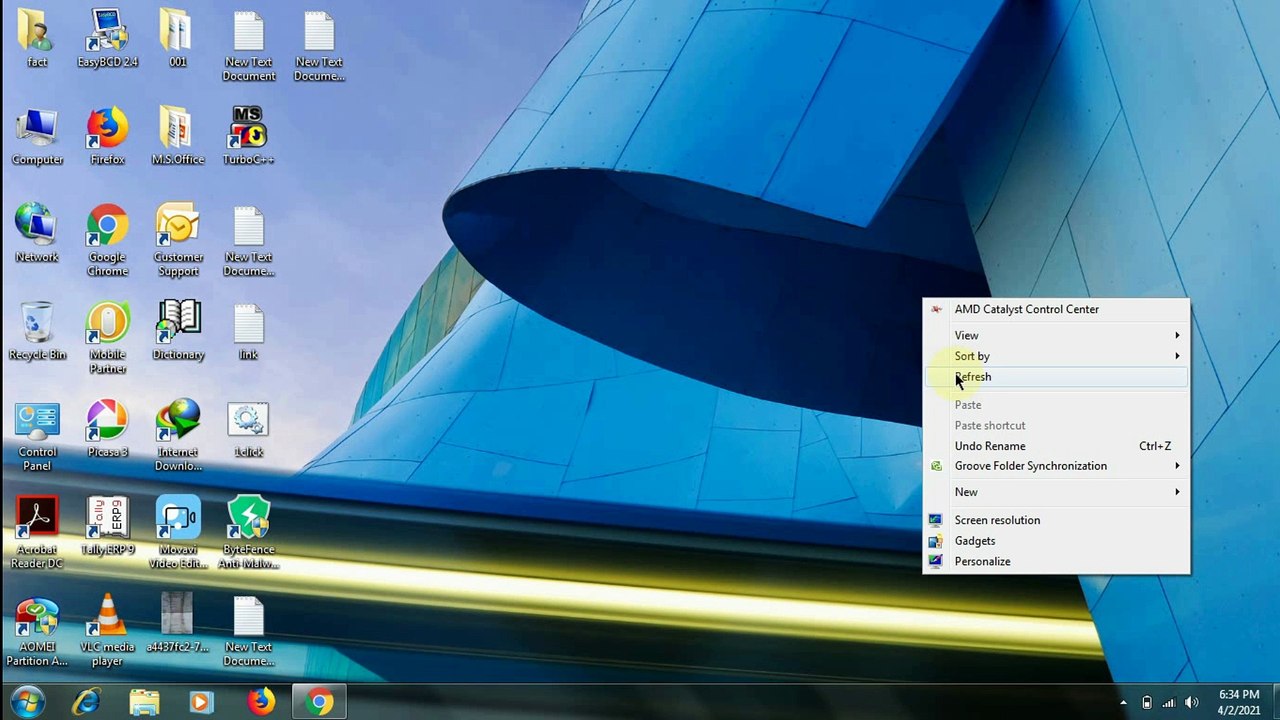Select the ByteFence Anti-Malware shortcut
The image size is (1280, 720).
(248, 533)
